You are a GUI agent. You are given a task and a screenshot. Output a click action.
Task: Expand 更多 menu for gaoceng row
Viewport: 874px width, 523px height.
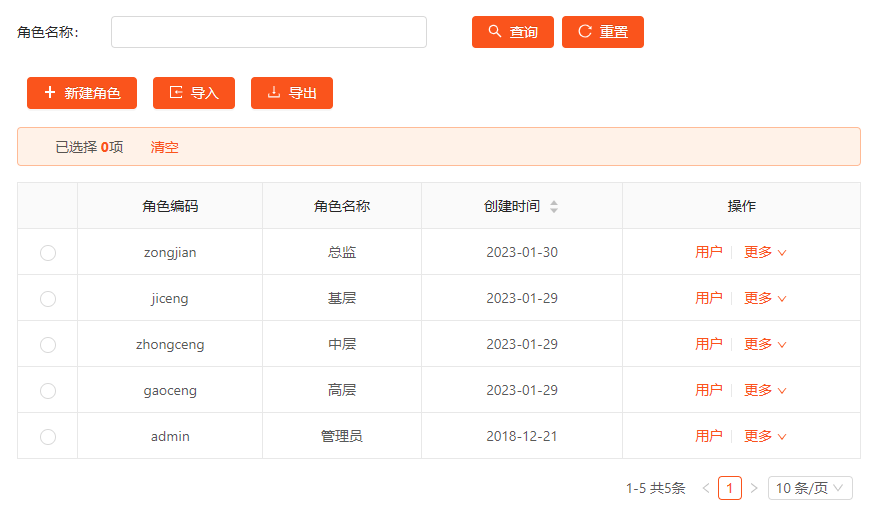(765, 391)
